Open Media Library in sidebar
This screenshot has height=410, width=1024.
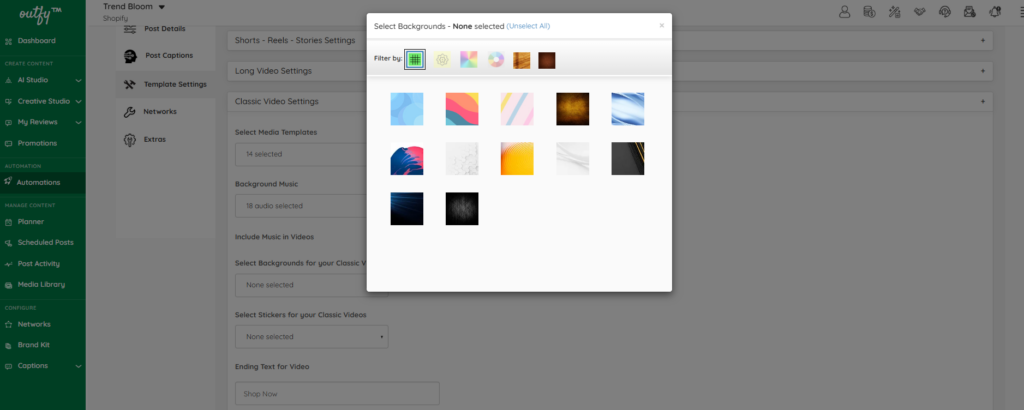pyautogui.click(x=42, y=285)
